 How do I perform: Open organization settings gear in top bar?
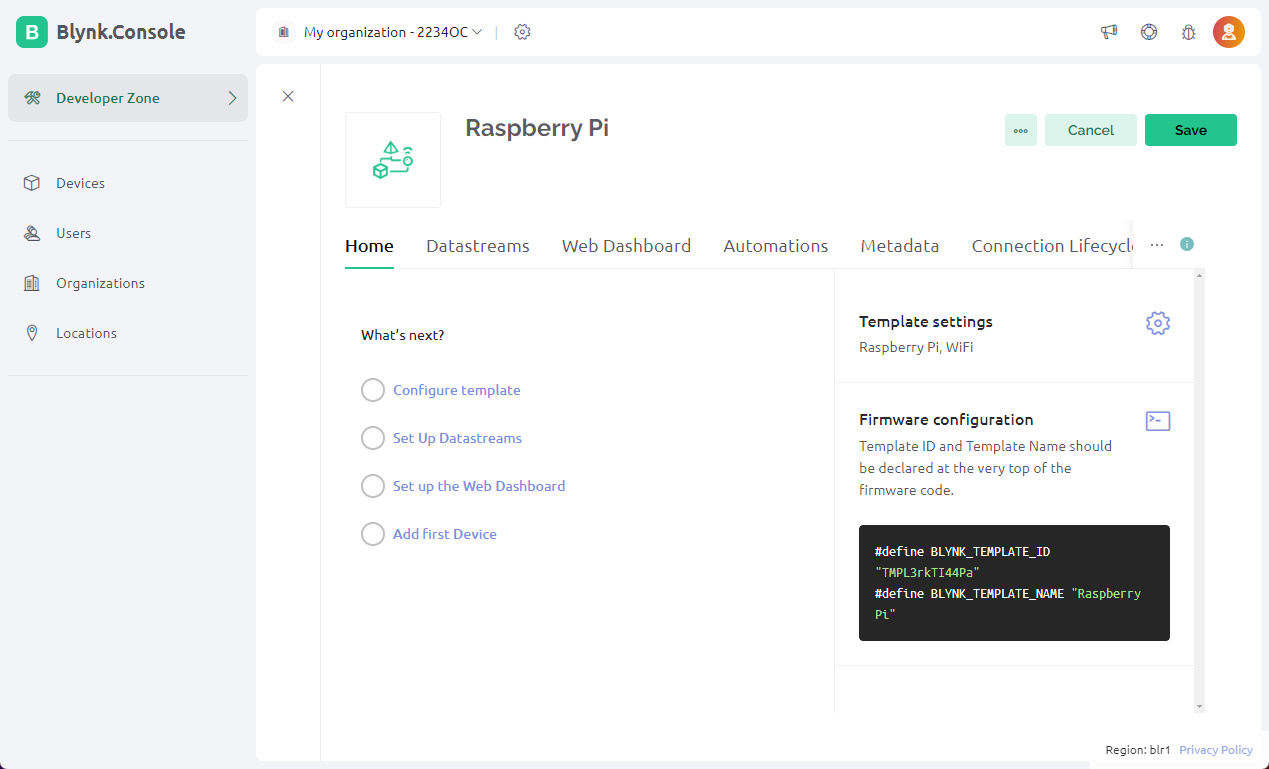click(x=522, y=32)
